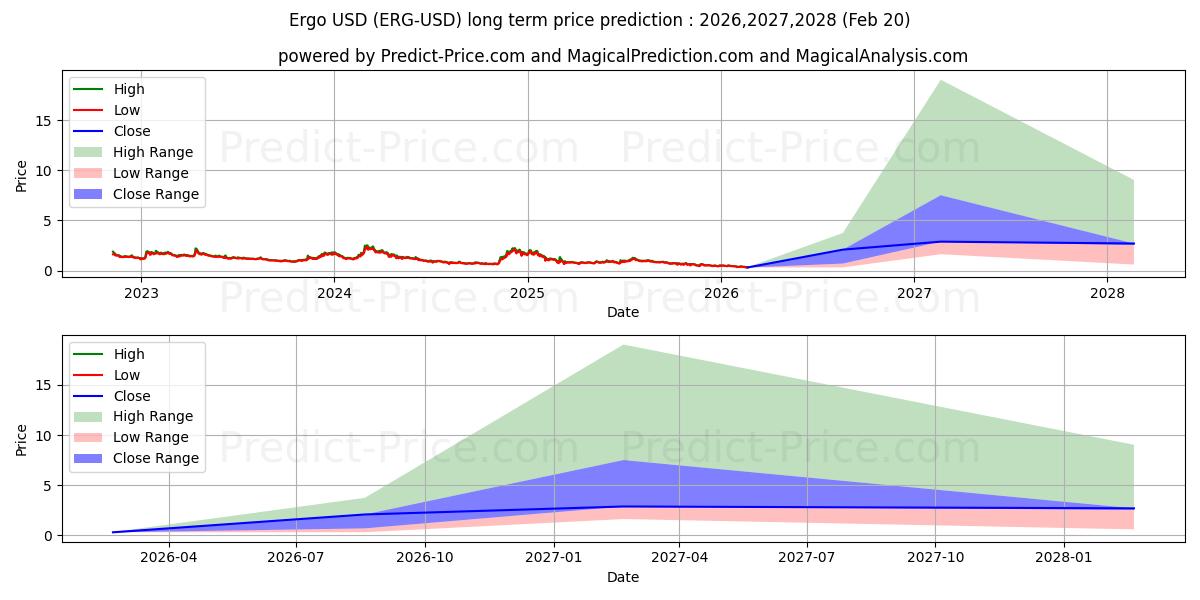Select Close Range swatch in bottom legend

coord(88,459)
